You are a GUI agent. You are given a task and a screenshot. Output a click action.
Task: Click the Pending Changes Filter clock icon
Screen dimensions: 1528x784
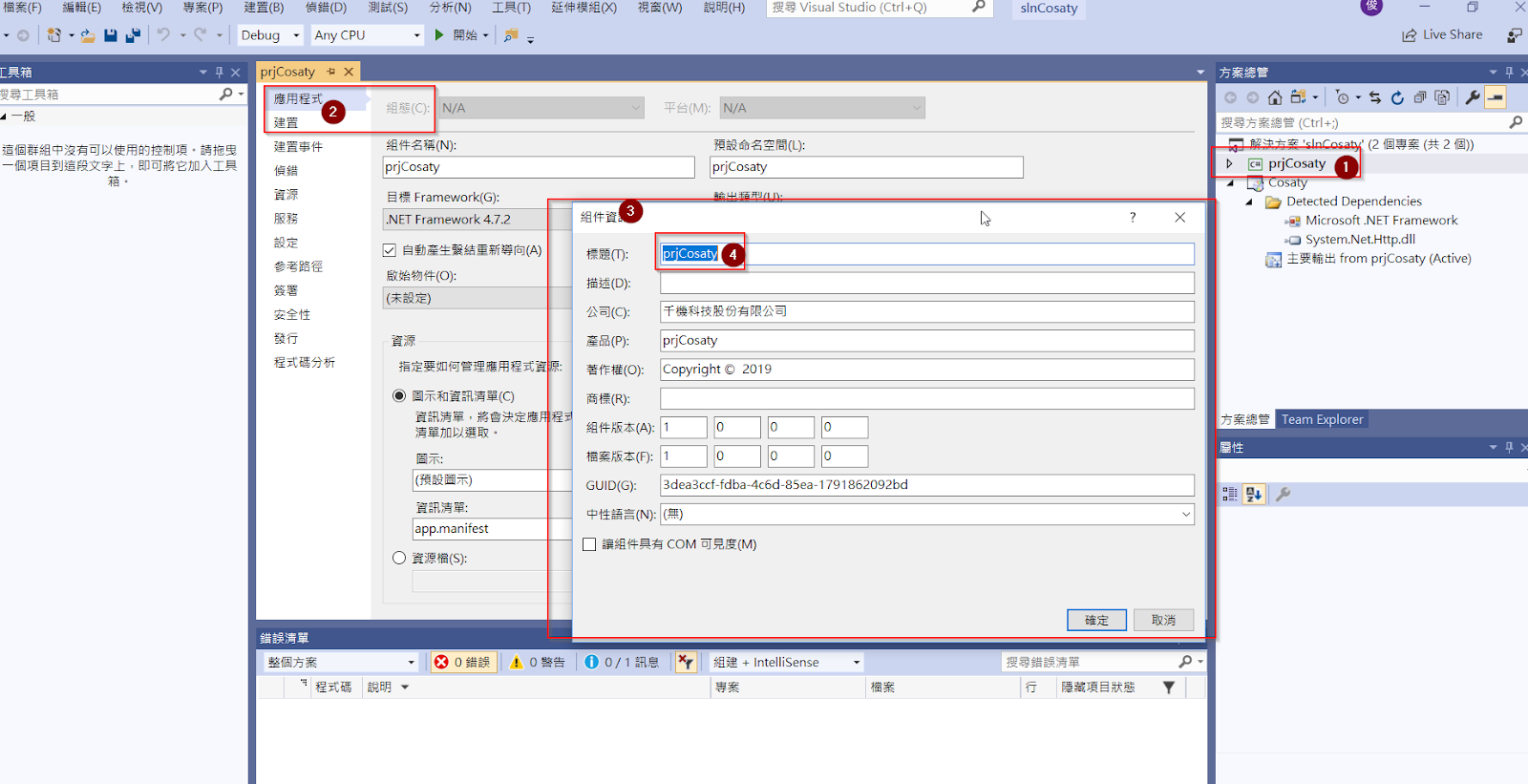click(1343, 97)
